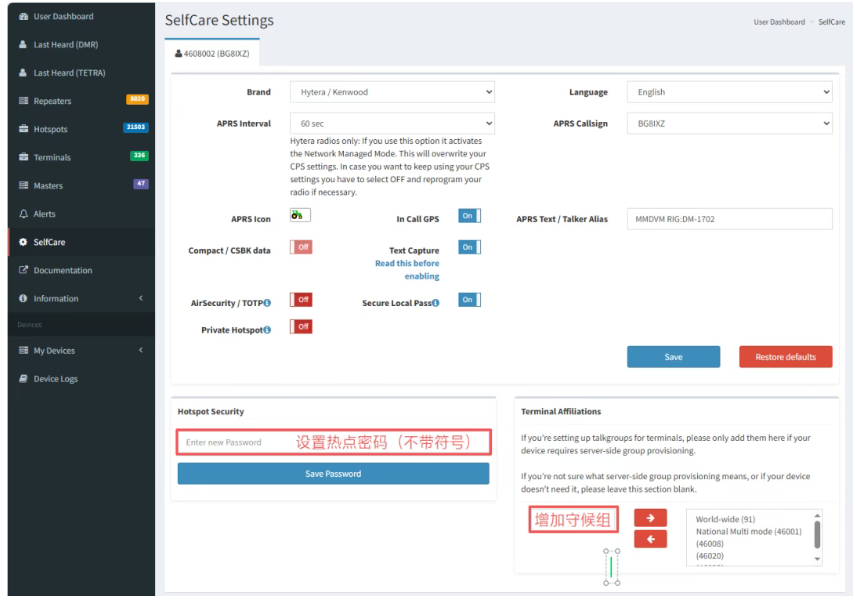The image size is (855, 600).
Task: Expand the Language dropdown
Action: (x=729, y=92)
